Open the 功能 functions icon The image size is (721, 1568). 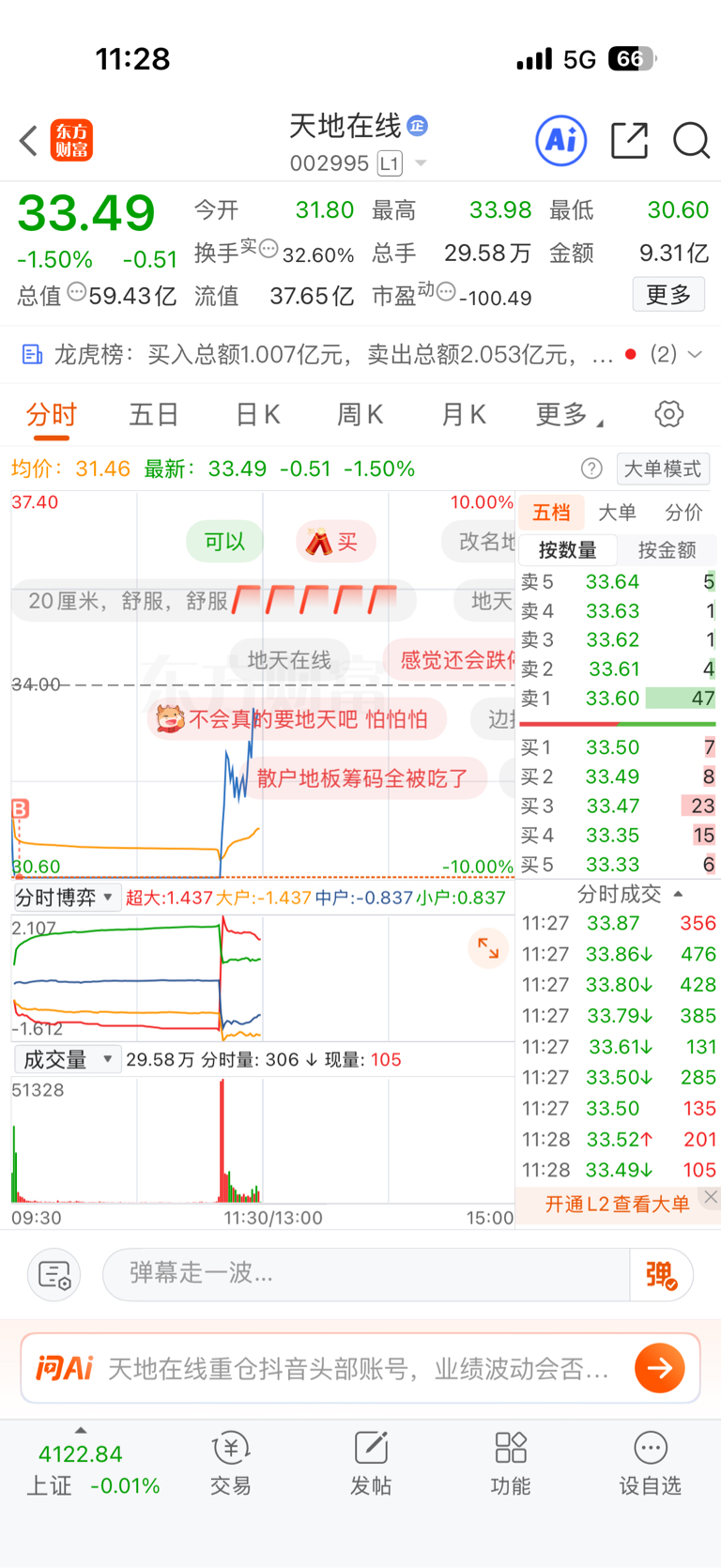[511, 1464]
